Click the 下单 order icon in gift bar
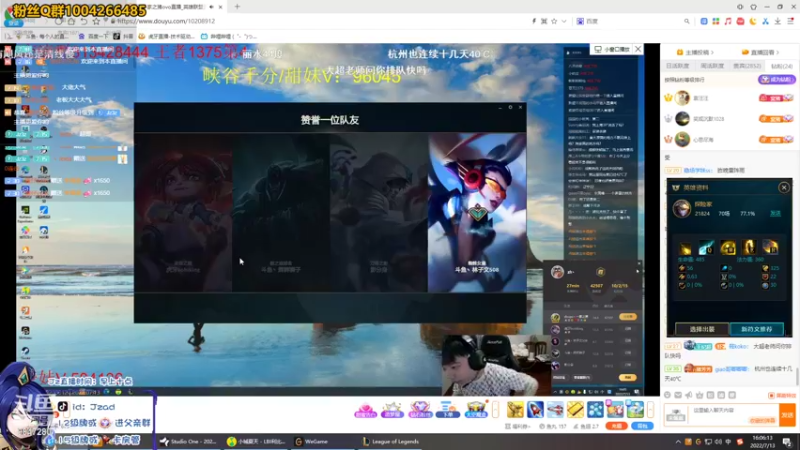The image size is (800, 450). 447,410
